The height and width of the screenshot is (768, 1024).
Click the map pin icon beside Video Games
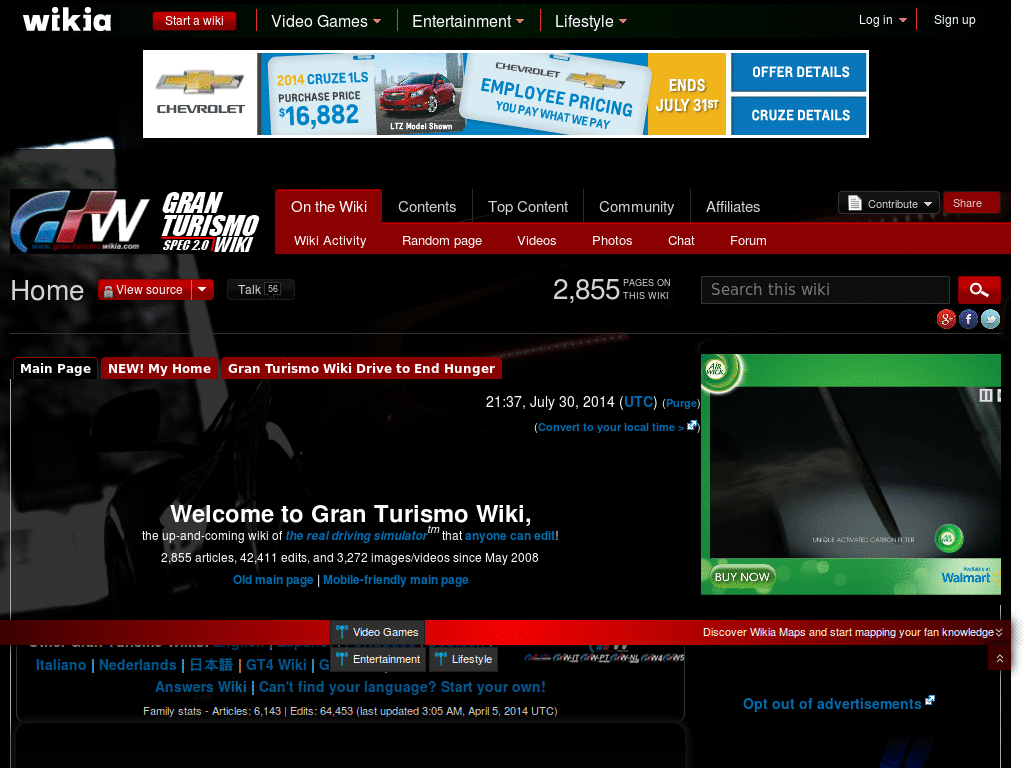click(x=344, y=632)
